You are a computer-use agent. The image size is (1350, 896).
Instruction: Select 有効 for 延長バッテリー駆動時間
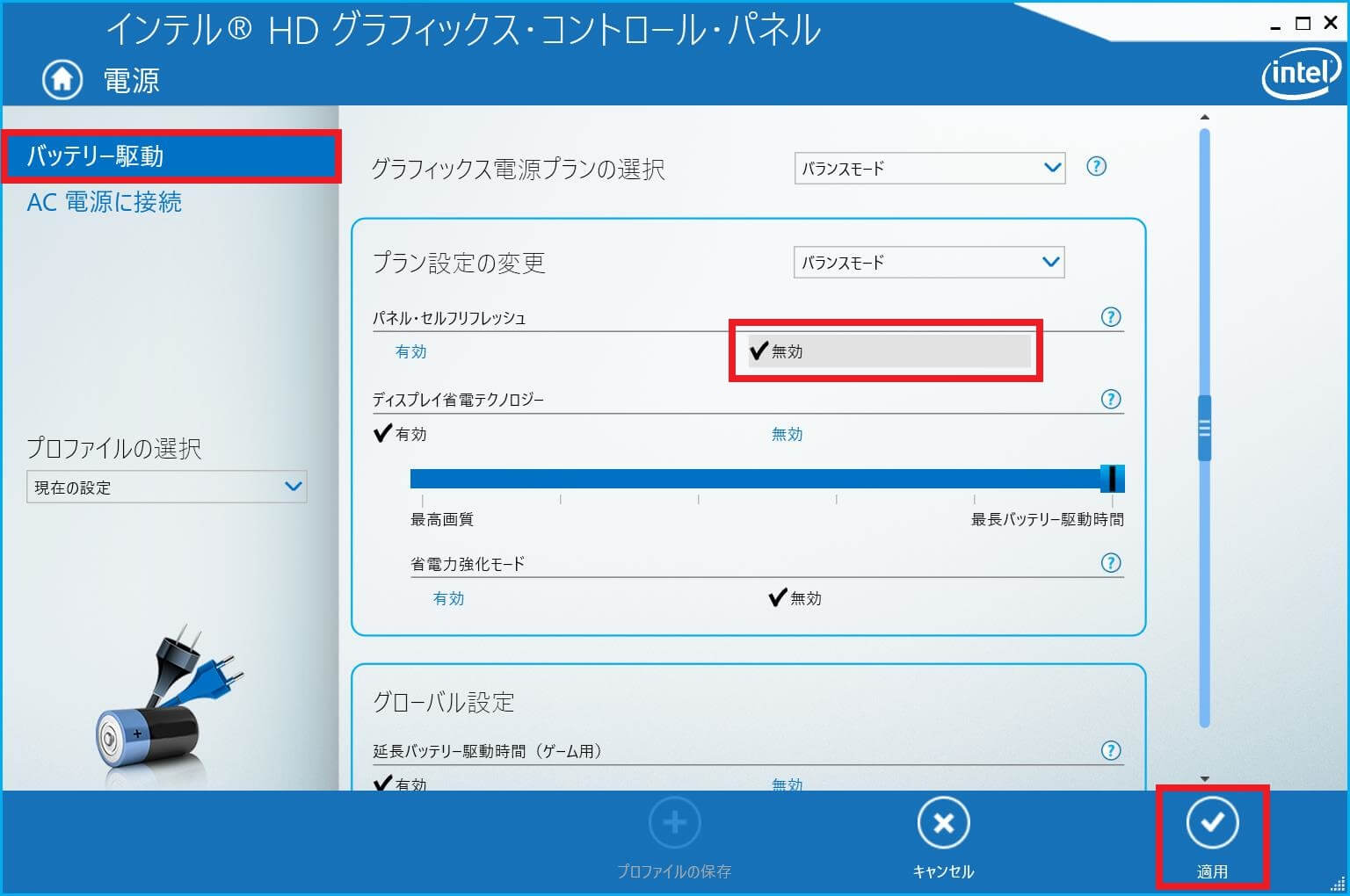click(x=400, y=784)
